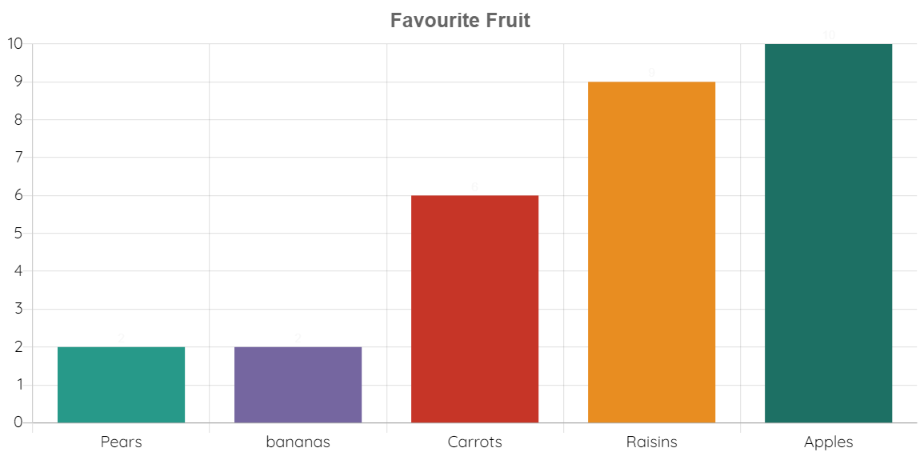Click the 3 tick on y-axis
The height and width of the screenshot is (460, 920).
click(x=18, y=309)
